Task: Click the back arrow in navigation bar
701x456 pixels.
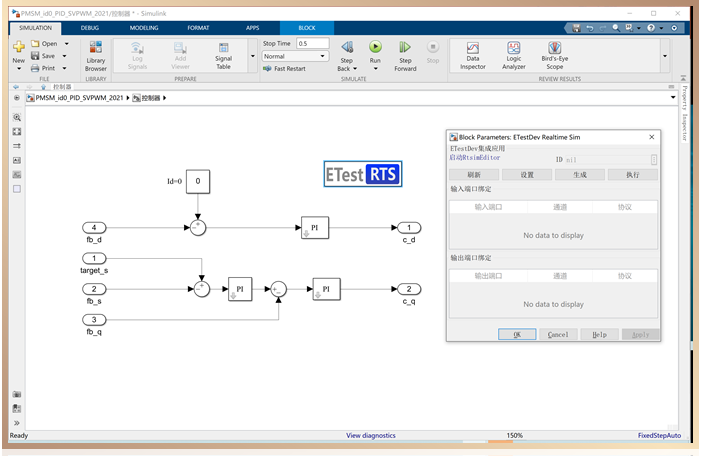Action: pyautogui.click(x=16, y=87)
